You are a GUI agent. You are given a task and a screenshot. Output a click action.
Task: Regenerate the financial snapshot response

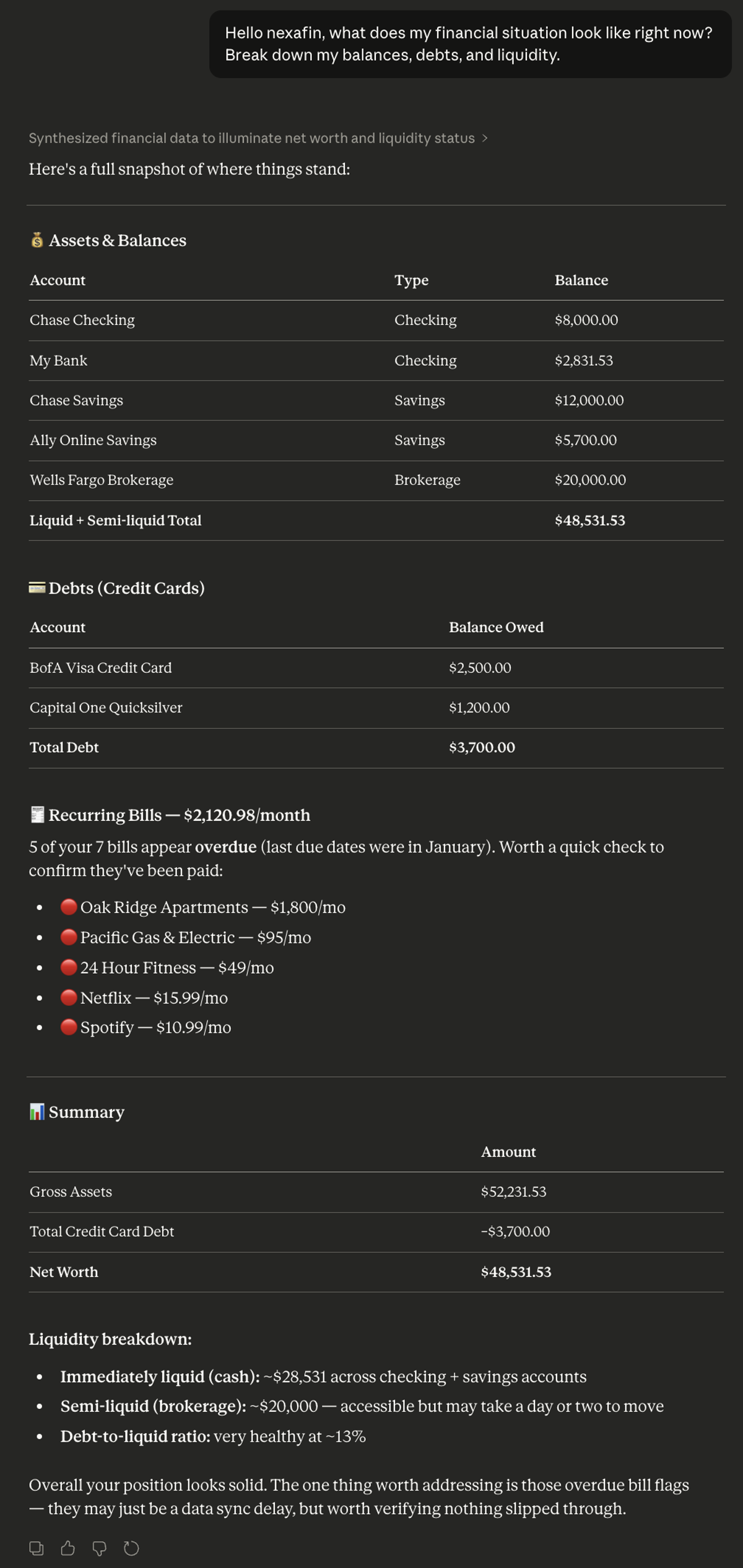[x=131, y=1547]
